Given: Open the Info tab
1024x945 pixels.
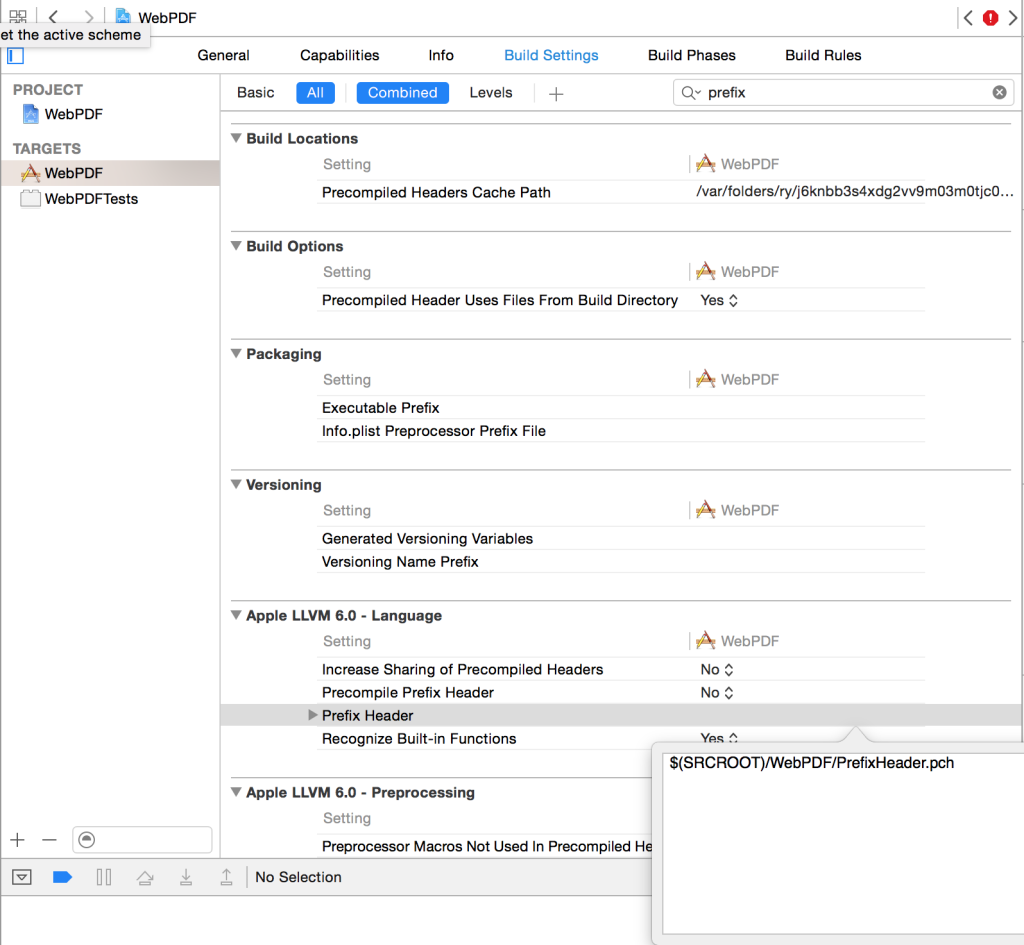Looking at the screenshot, I should click(441, 56).
